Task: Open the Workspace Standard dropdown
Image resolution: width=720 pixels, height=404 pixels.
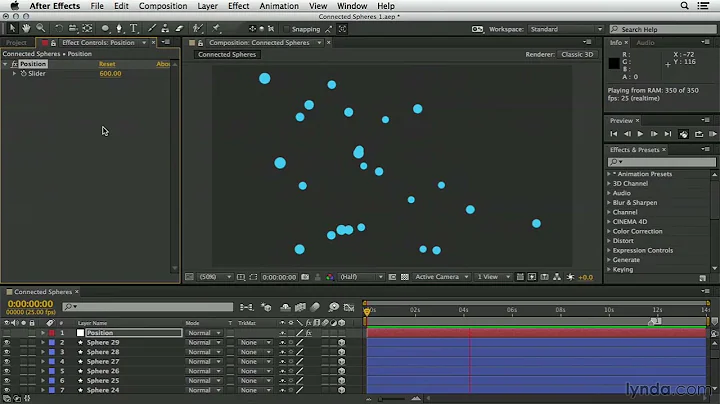Action: point(565,29)
